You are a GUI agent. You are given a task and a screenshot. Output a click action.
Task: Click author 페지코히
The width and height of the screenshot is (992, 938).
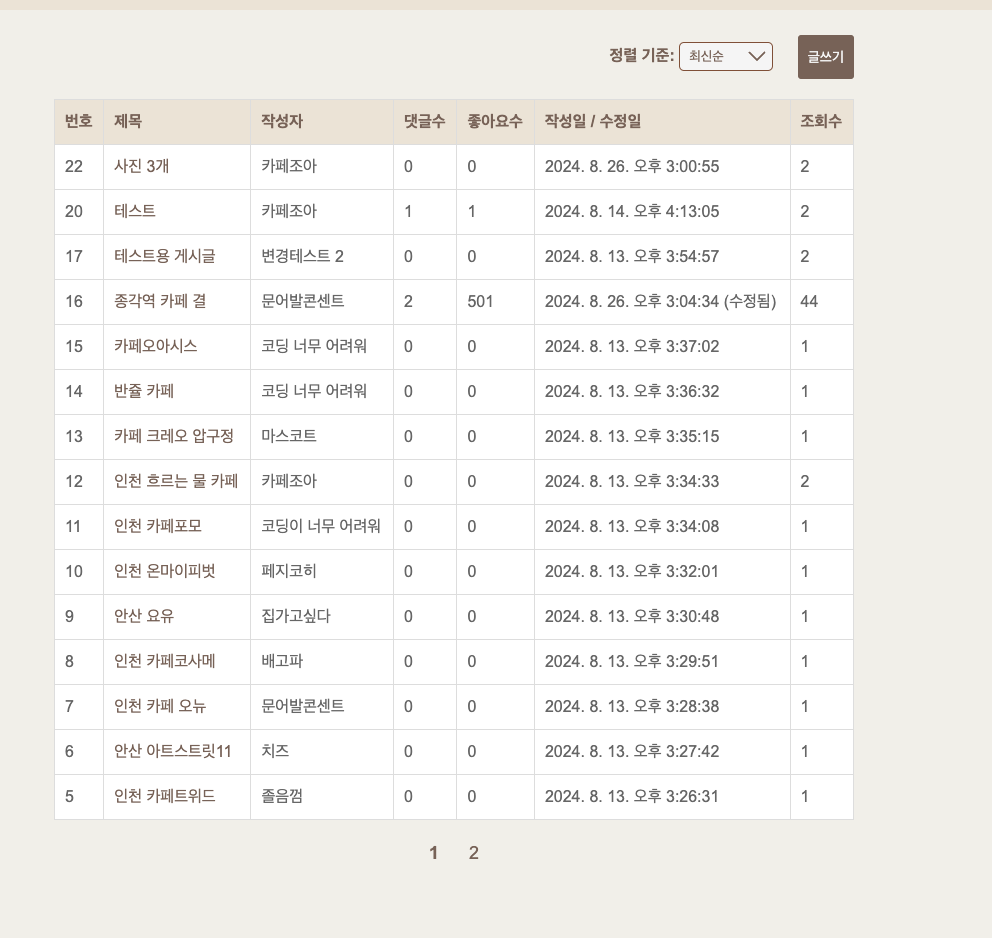tap(288, 571)
